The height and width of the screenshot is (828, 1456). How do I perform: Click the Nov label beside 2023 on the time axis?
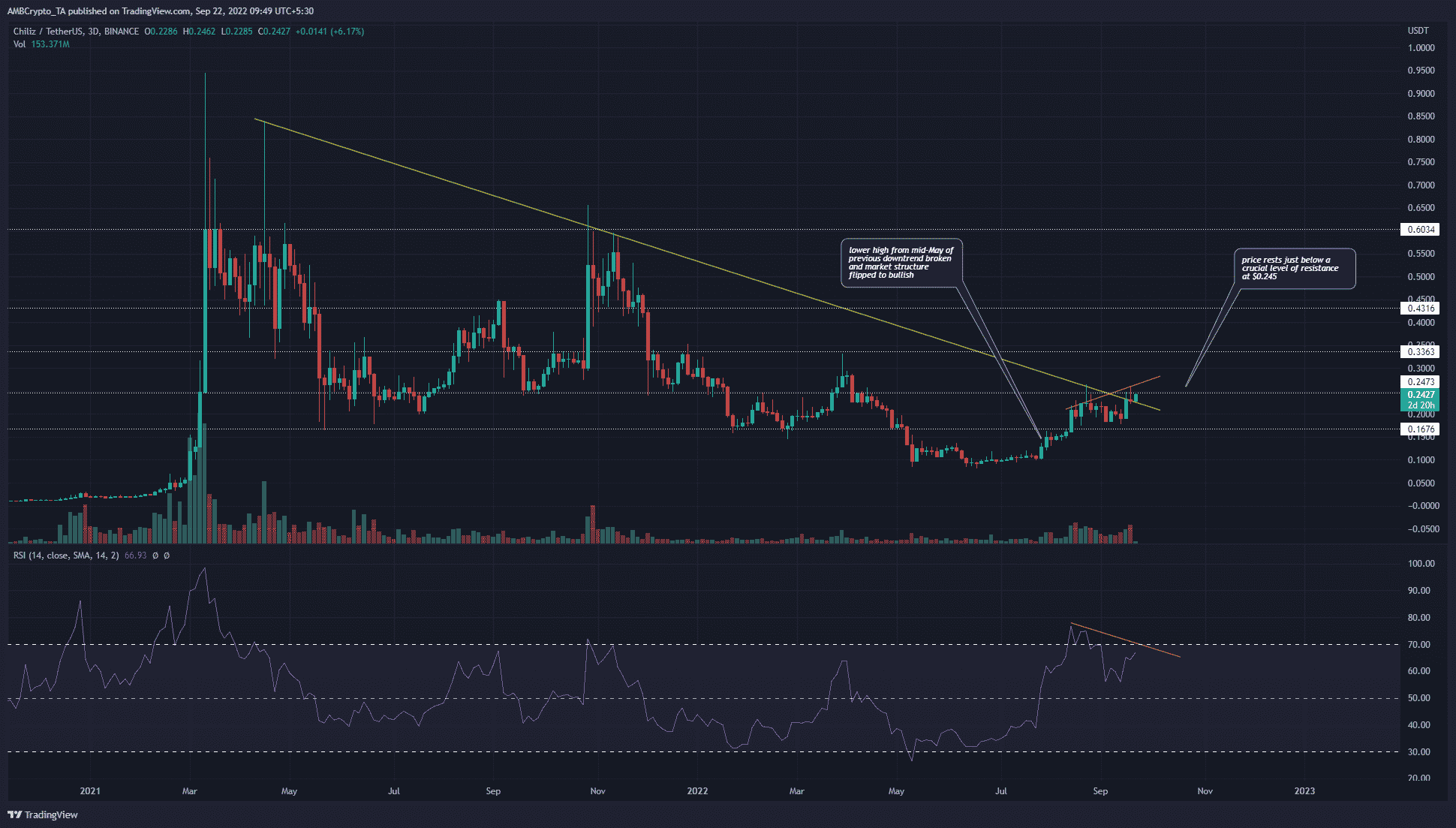(x=1205, y=791)
